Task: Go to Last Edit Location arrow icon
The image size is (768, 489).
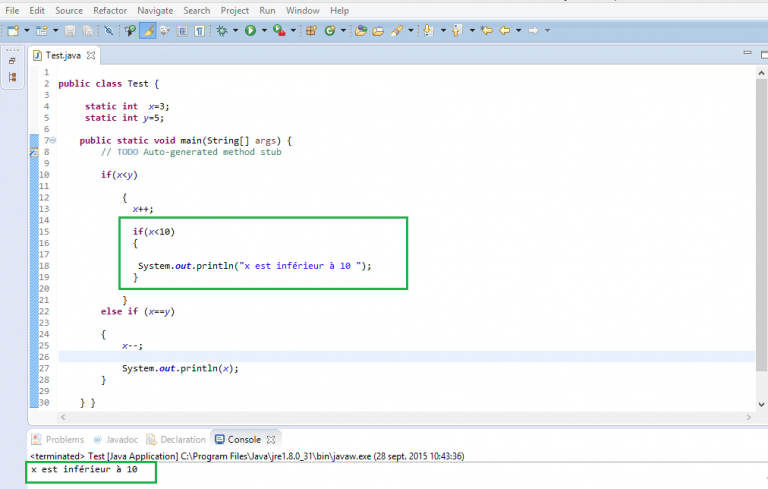Action: (x=487, y=31)
